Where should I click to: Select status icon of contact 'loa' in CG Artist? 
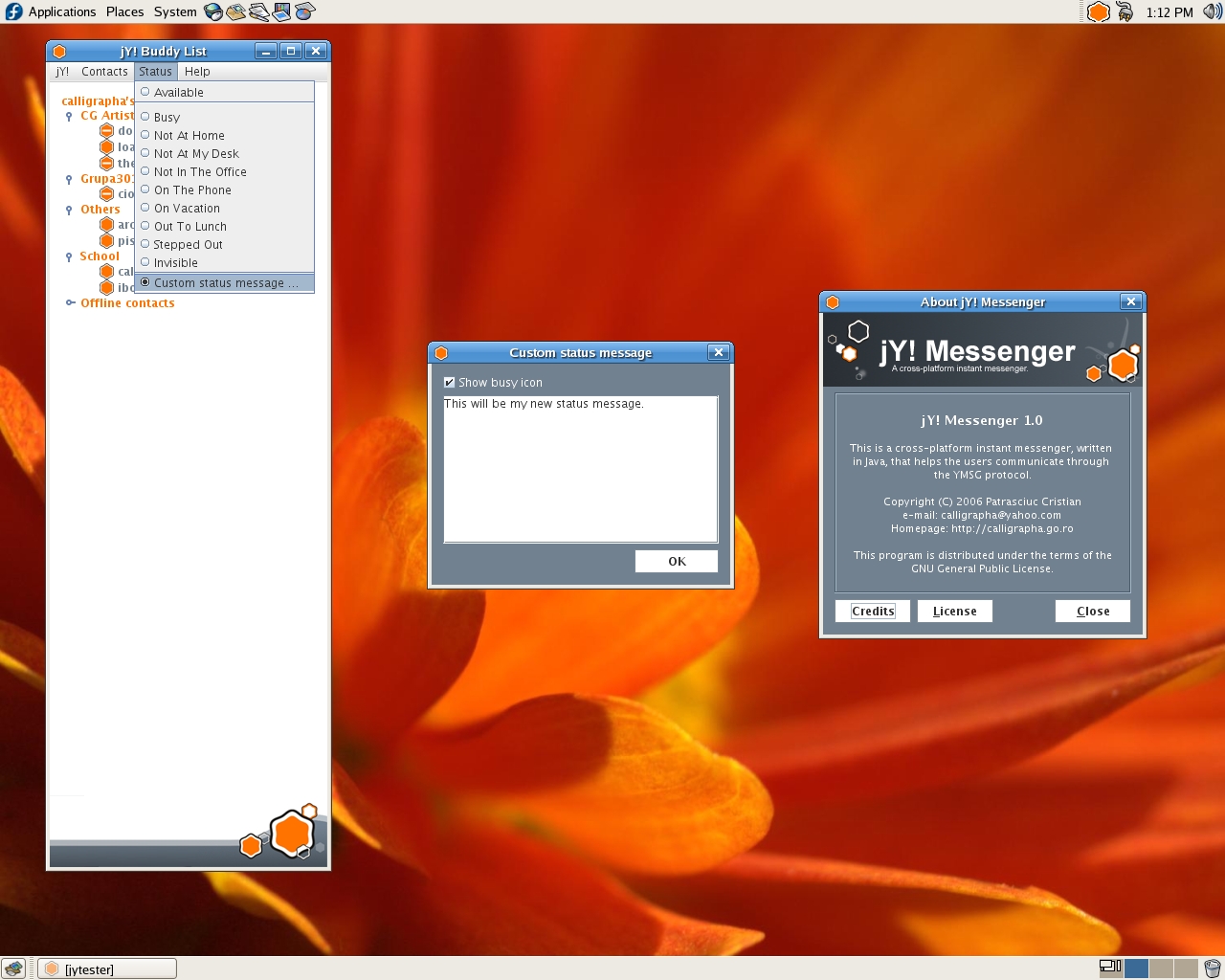point(107,146)
